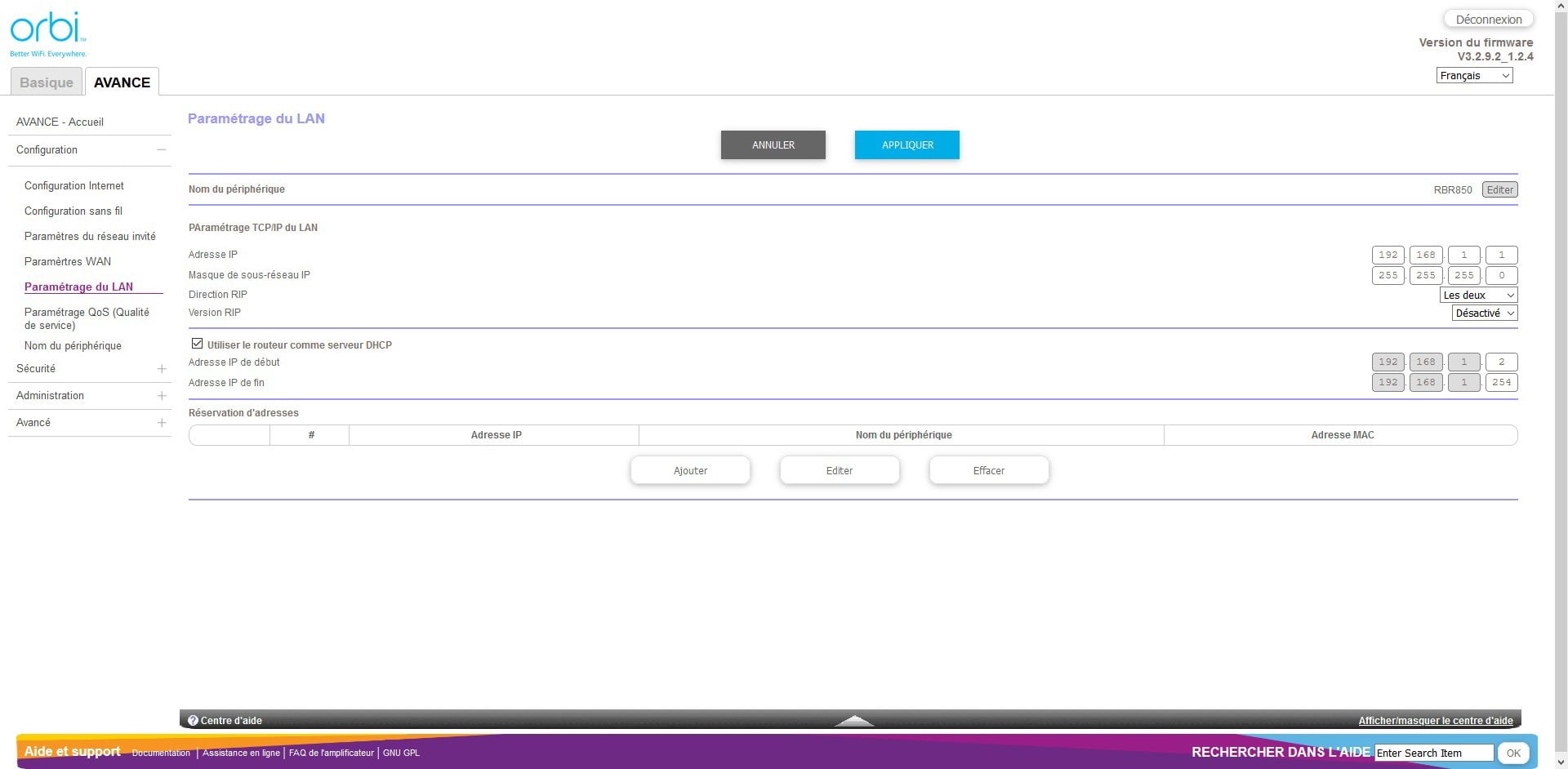Collapse the Configuration section
Screen dimensions: 1568x769
click(x=161, y=149)
